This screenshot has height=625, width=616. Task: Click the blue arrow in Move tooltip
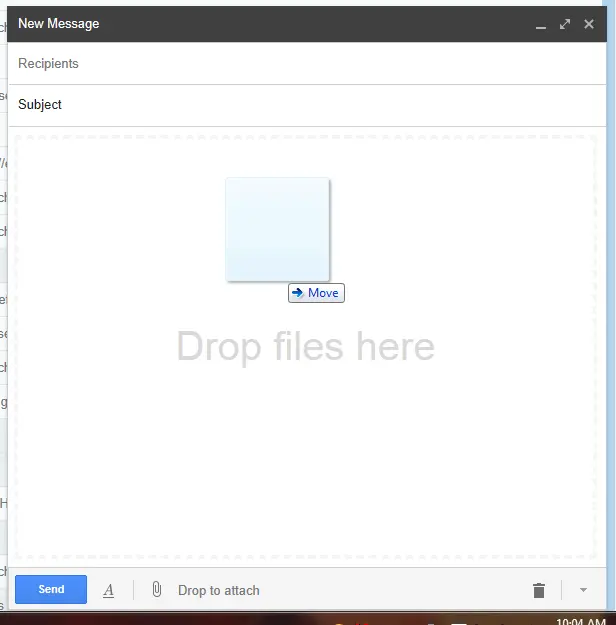click(x=298, y=293)
